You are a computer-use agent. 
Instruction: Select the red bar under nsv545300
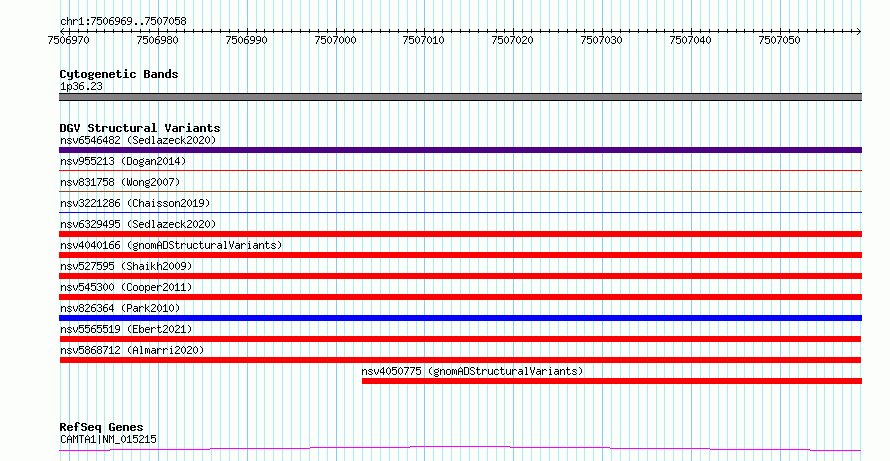460,297
